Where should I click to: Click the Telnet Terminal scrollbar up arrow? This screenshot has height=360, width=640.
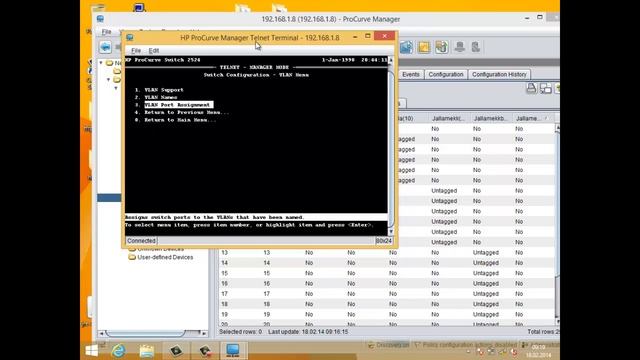click(x=391, y=60)
